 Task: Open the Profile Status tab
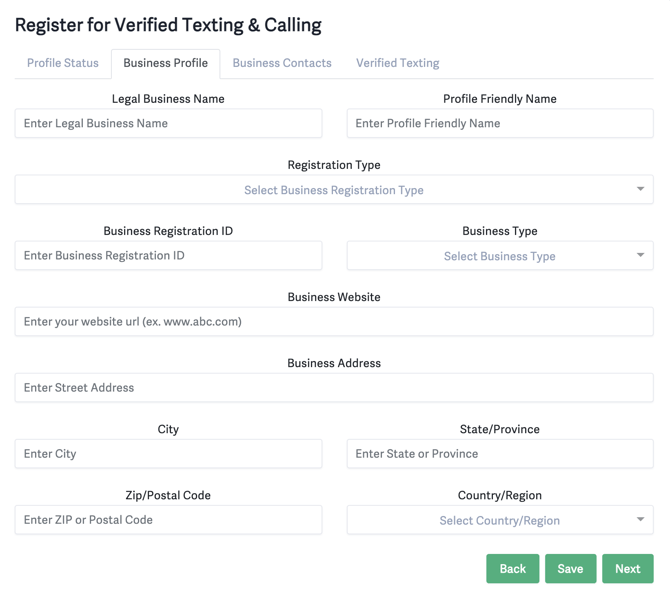click(x=62, y=63)
